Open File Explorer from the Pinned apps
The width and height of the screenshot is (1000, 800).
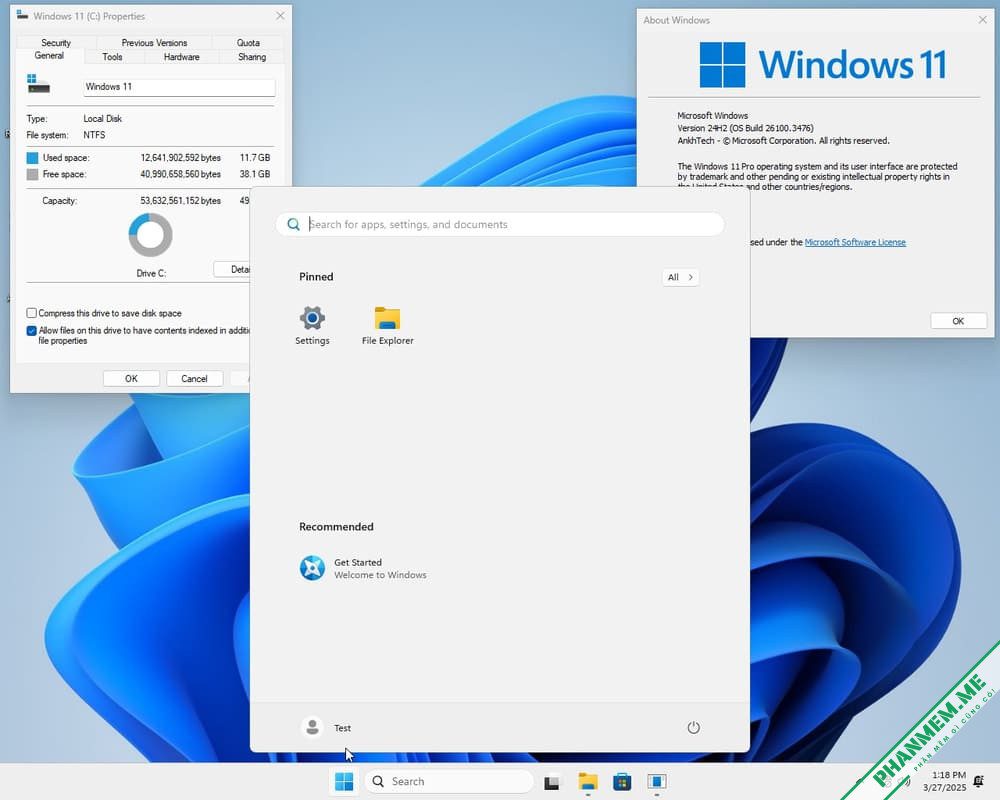[x=387, y=325]
